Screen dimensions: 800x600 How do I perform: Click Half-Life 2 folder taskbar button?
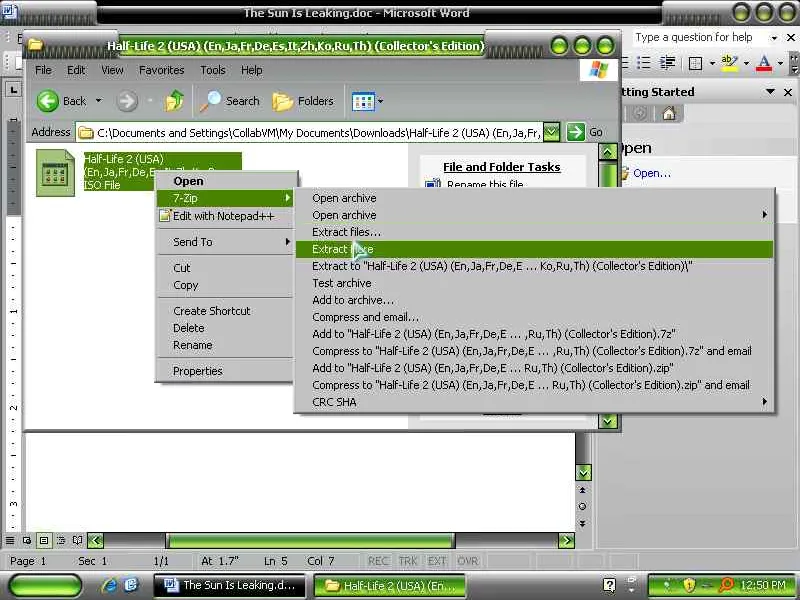pos(390,585)
